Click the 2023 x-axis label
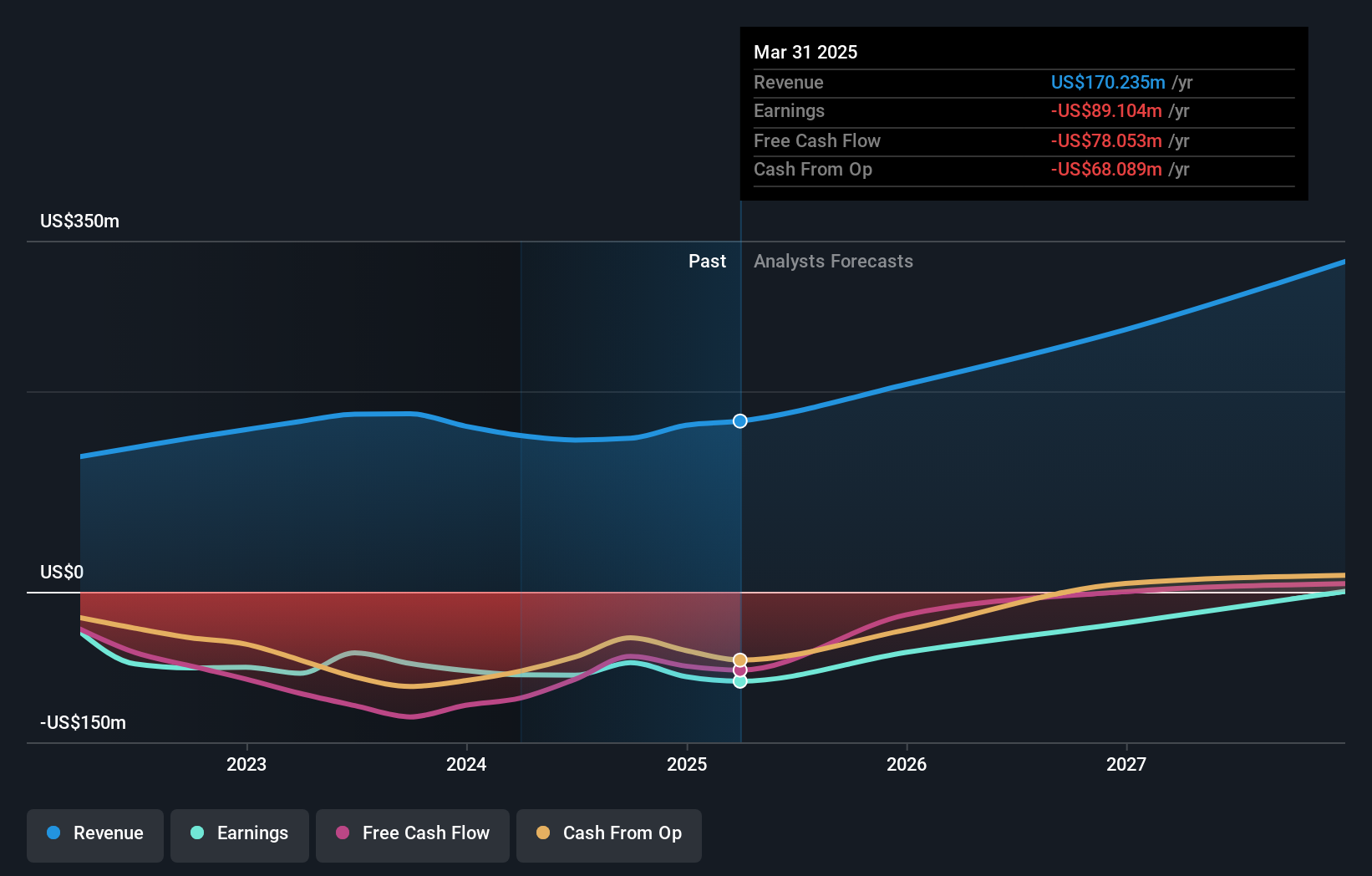The height and width of the screenshot is (876, 1372). point(246,764)
